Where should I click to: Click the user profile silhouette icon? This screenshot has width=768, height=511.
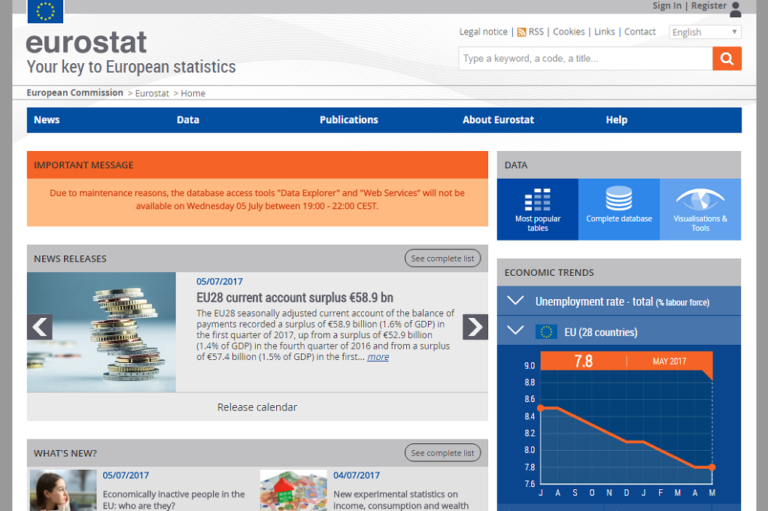735,9
